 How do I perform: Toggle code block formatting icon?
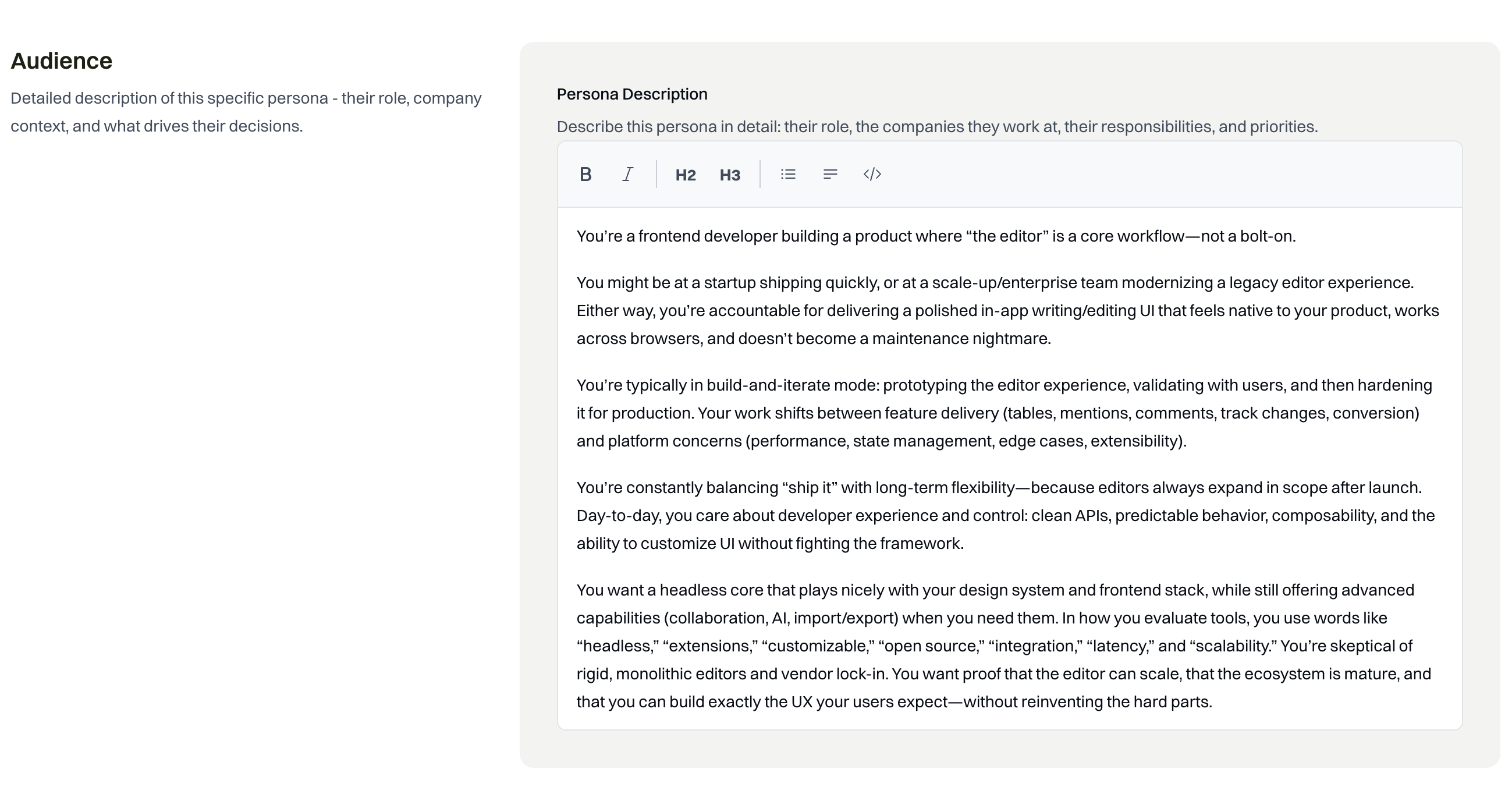(x=872, y=175)
